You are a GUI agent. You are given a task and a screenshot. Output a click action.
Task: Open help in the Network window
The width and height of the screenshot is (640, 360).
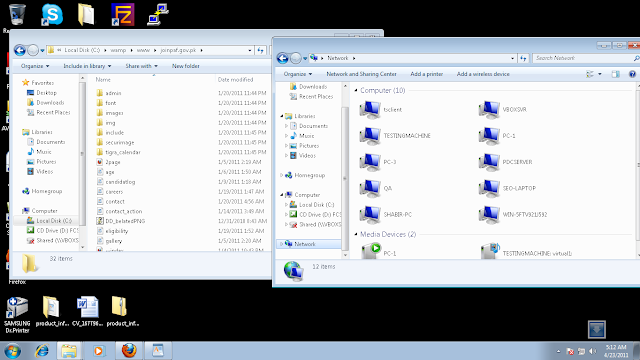coord(632,74)
